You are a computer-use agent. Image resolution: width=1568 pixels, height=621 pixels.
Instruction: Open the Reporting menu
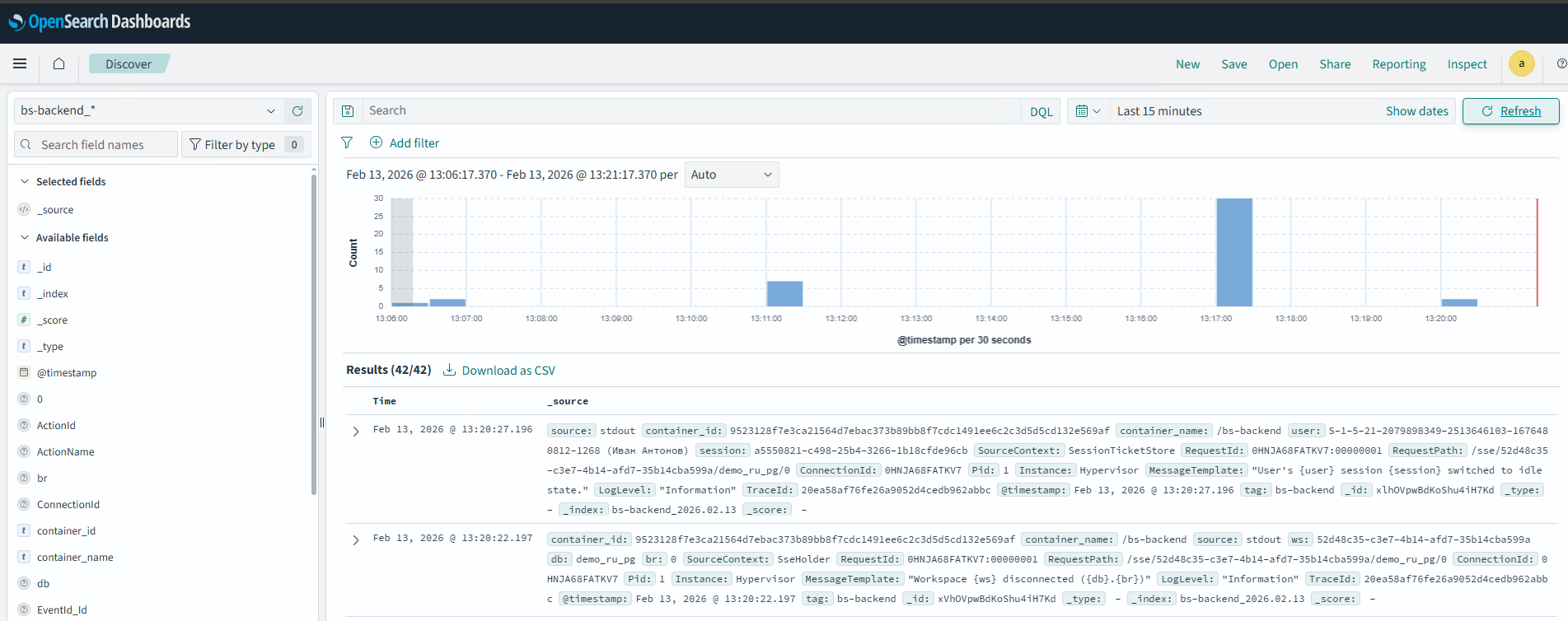point(1398,64)
